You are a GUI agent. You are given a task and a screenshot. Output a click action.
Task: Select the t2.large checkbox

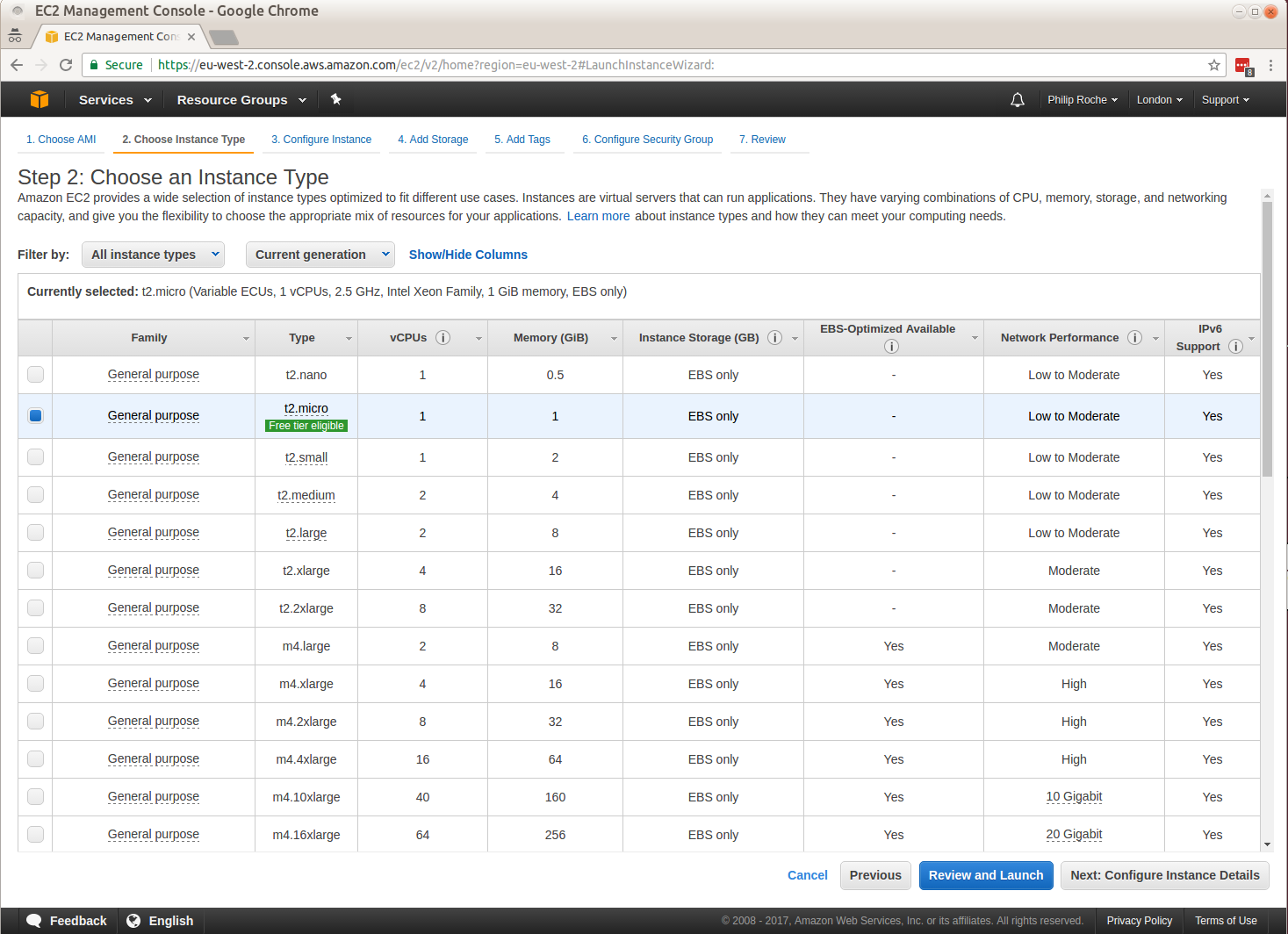click(35, 533)
